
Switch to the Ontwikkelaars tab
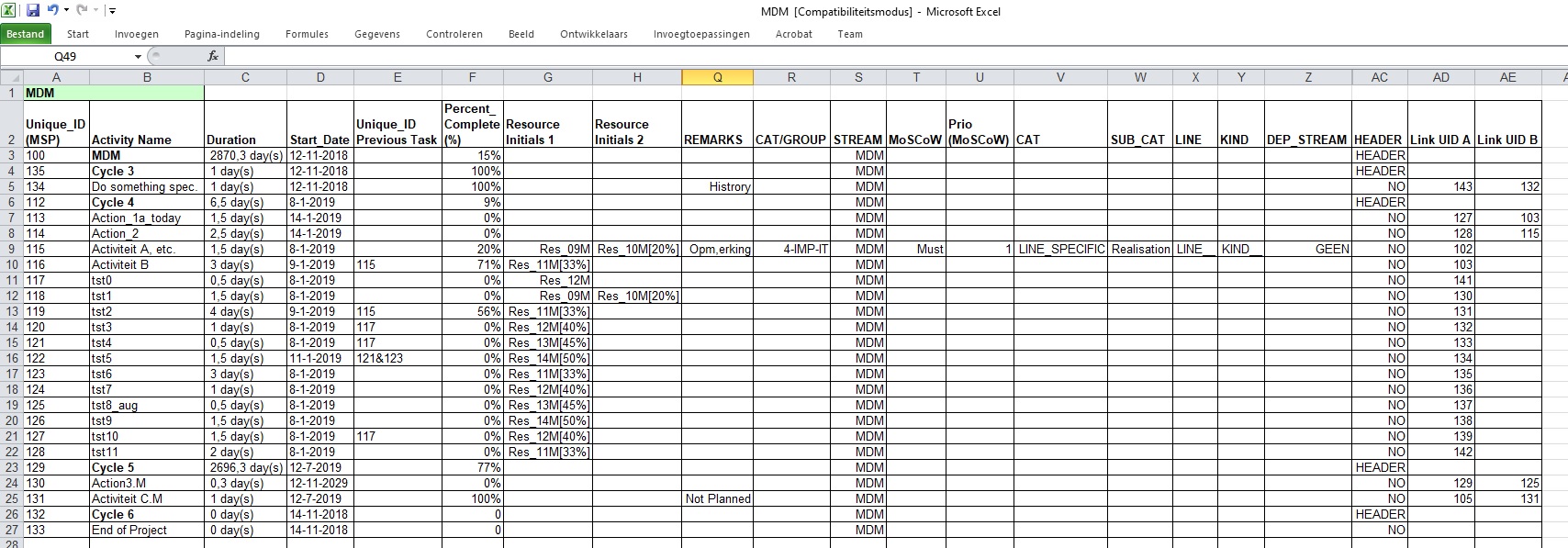click(594, 34)
